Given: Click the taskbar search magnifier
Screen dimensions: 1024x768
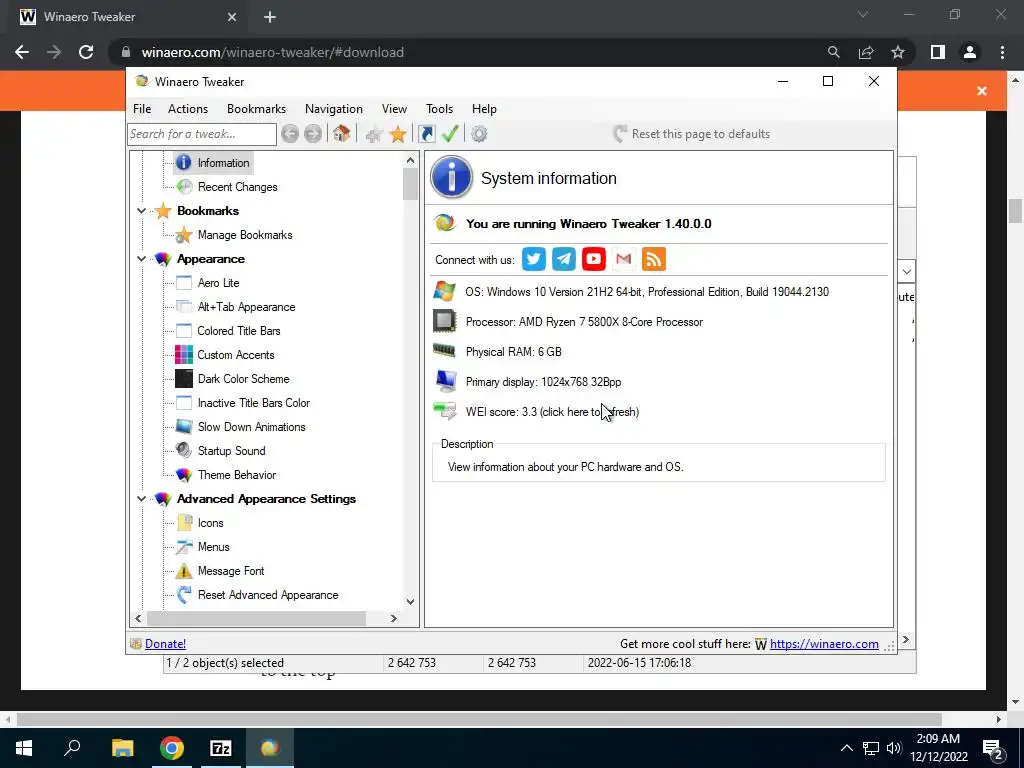Looking at the screenshot, I should 72,747.
